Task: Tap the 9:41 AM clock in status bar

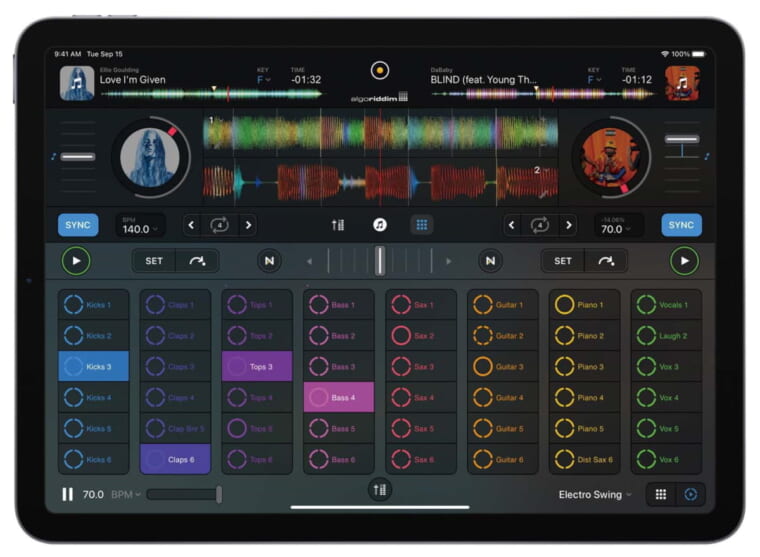Action: coord(67,54)
